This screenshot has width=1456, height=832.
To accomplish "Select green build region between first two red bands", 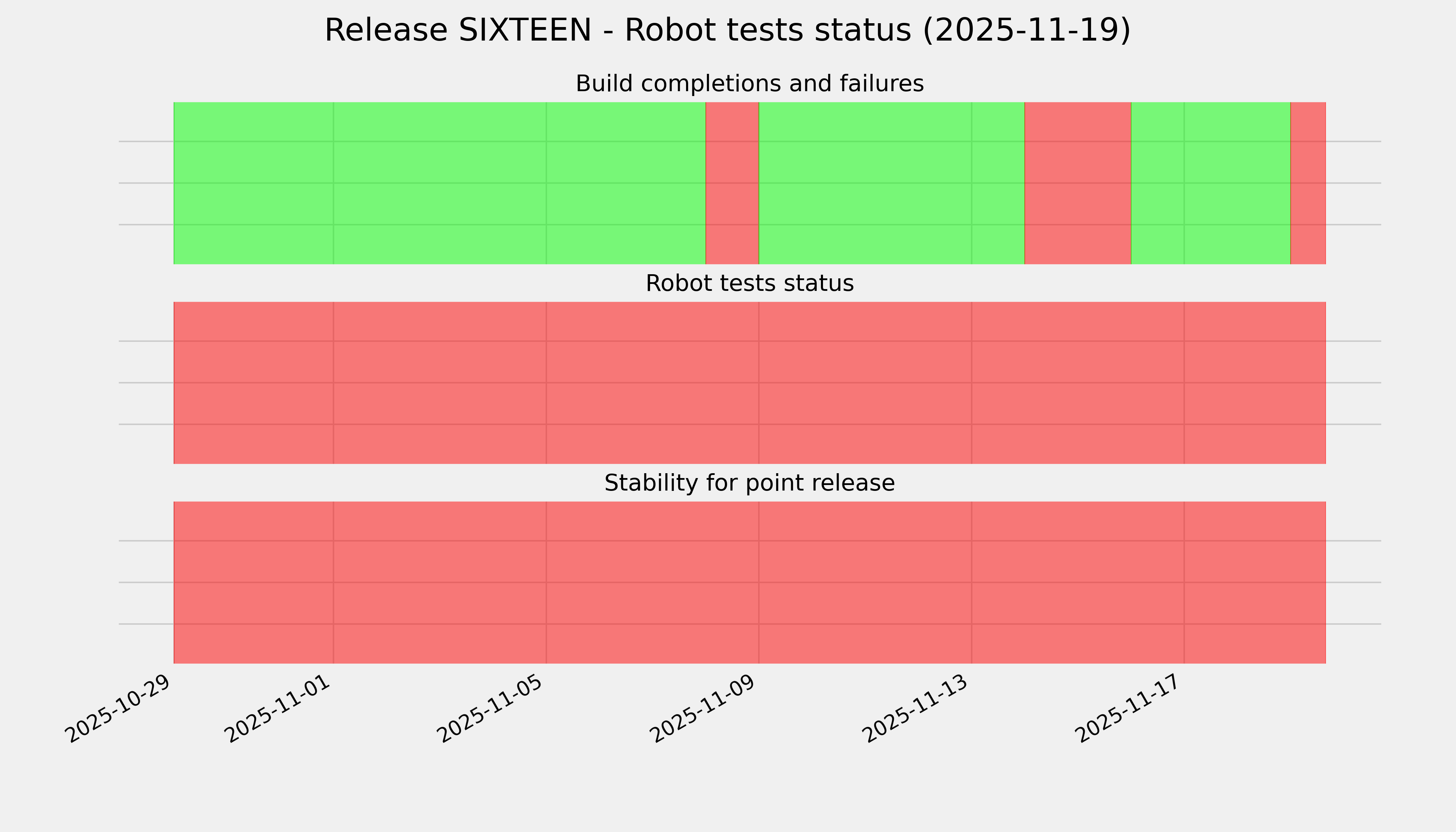I will (x=891, y=183).
